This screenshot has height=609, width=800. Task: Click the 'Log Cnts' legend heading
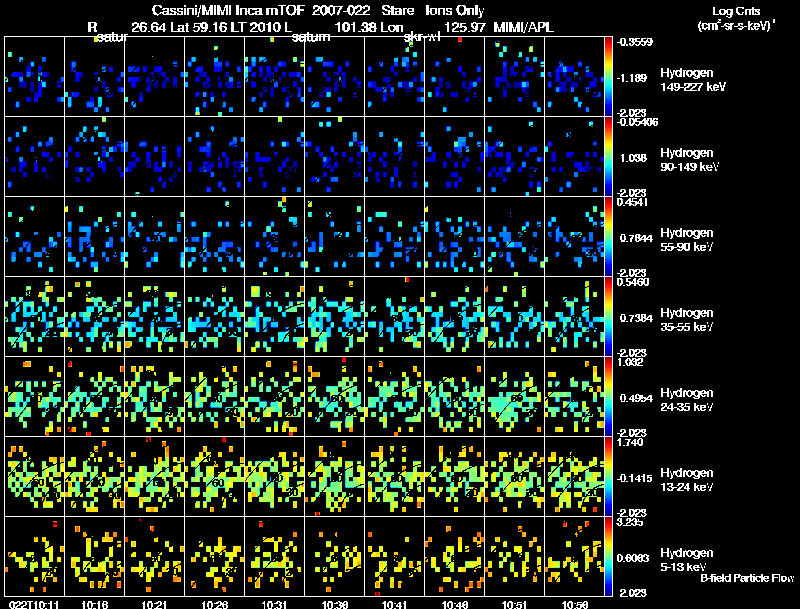tap(736, 11)
